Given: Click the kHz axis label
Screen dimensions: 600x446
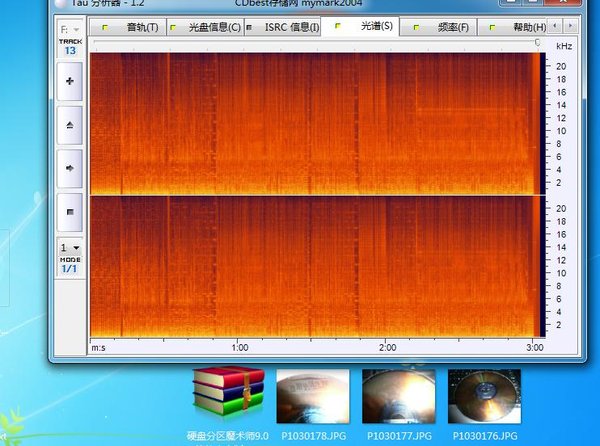Looking at the screenshot, I should [564, 46].
